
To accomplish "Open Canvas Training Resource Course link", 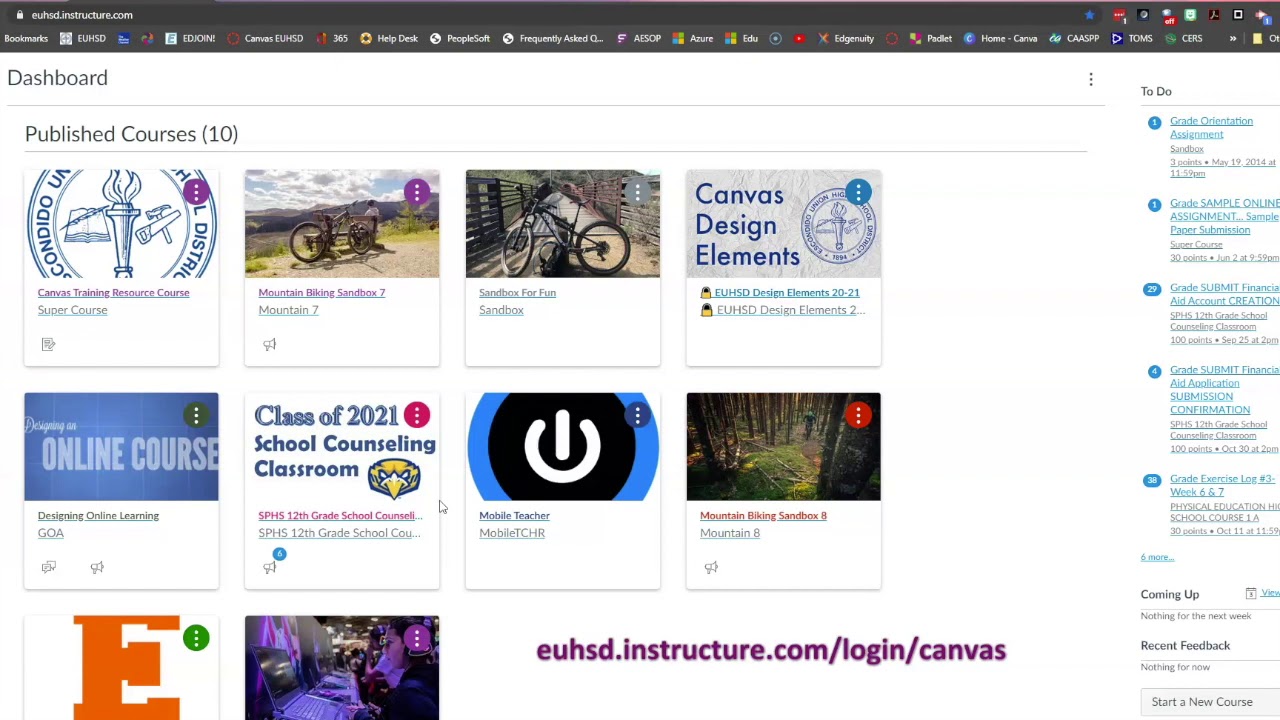I will pos(113,293).
